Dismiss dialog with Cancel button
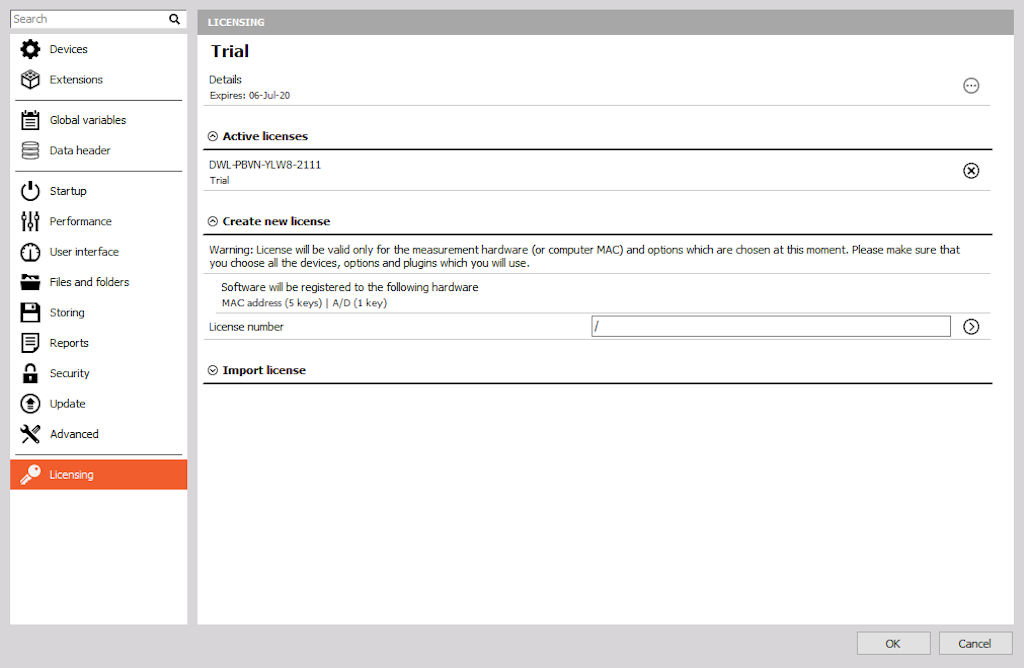The image size is (1024, 668). coord(975,644)
